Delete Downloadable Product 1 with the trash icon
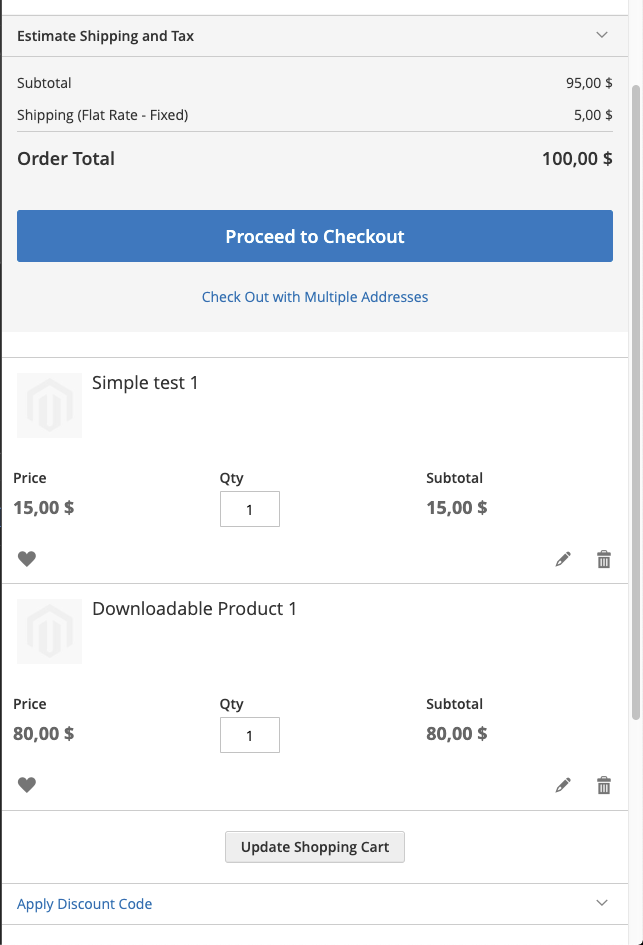This screenshot has width=643, height=945. click(604, 785)
